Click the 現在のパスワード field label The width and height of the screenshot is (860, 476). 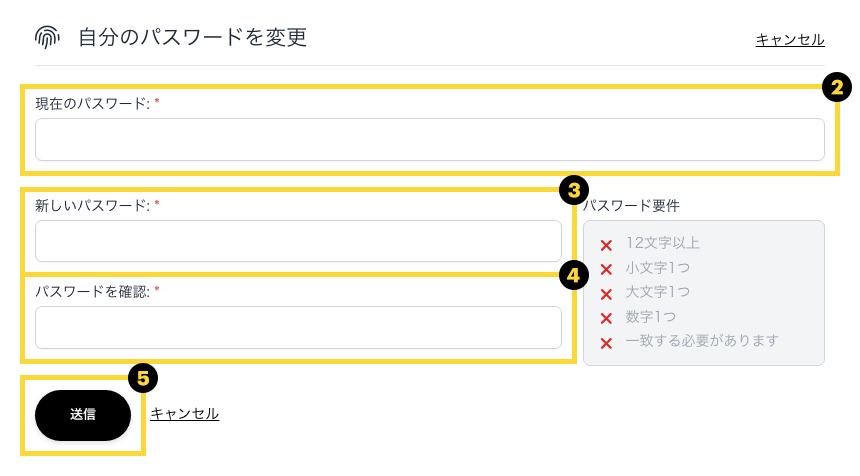tap(92, 103)
